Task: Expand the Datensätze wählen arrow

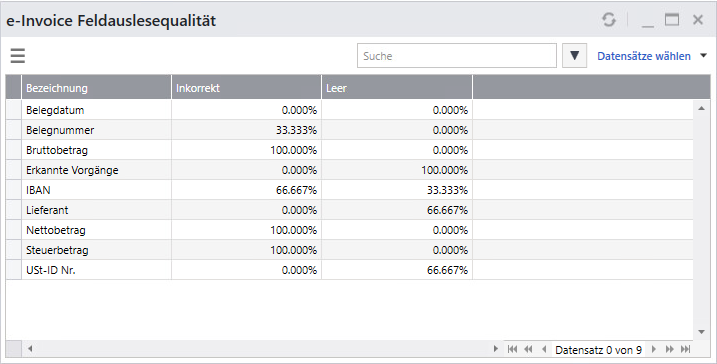Action: click(x=703, y=56)
